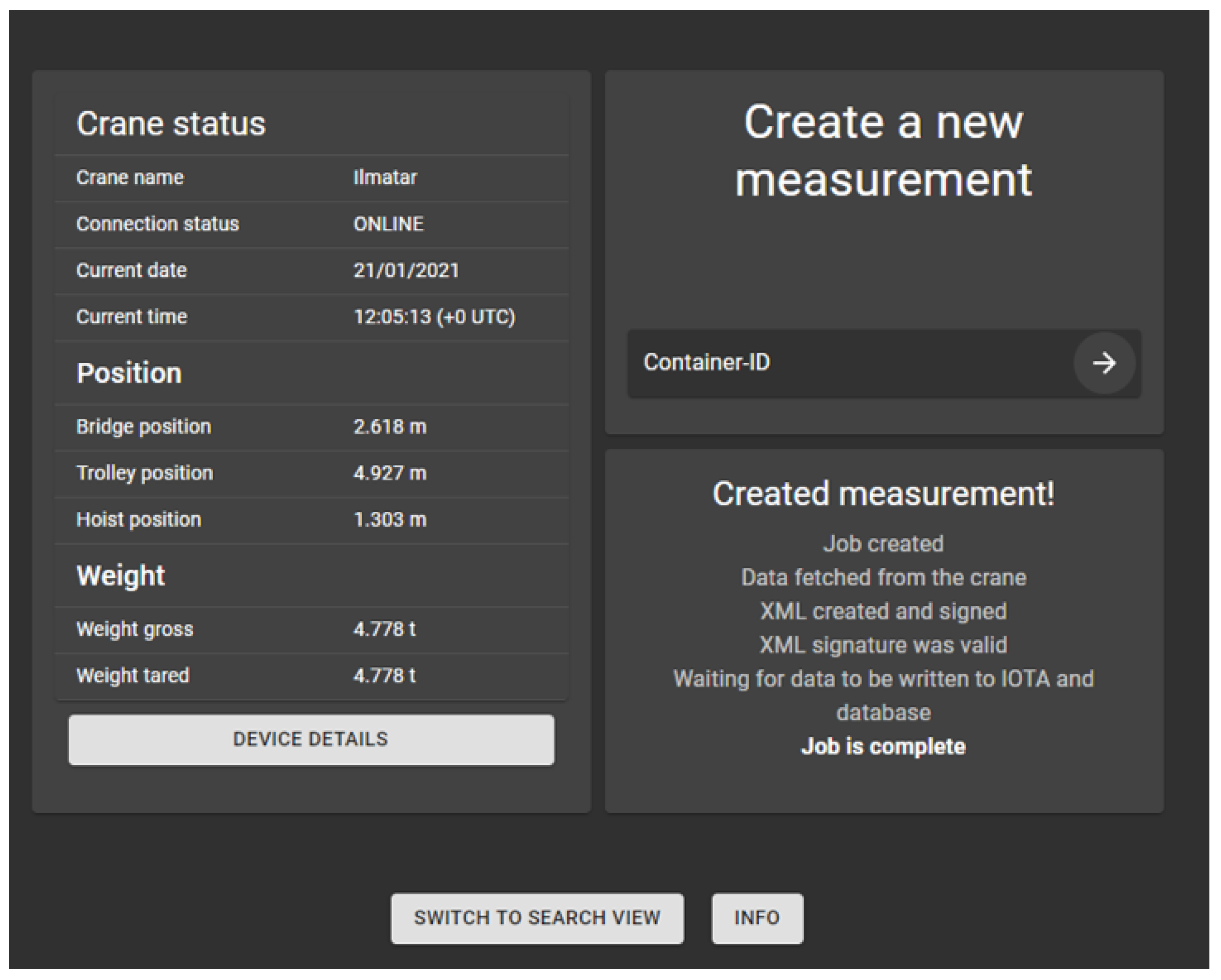Select the Job is complete status line
Image resolution: width=1221 pixels, height=980 pixels.
(883, 746)
